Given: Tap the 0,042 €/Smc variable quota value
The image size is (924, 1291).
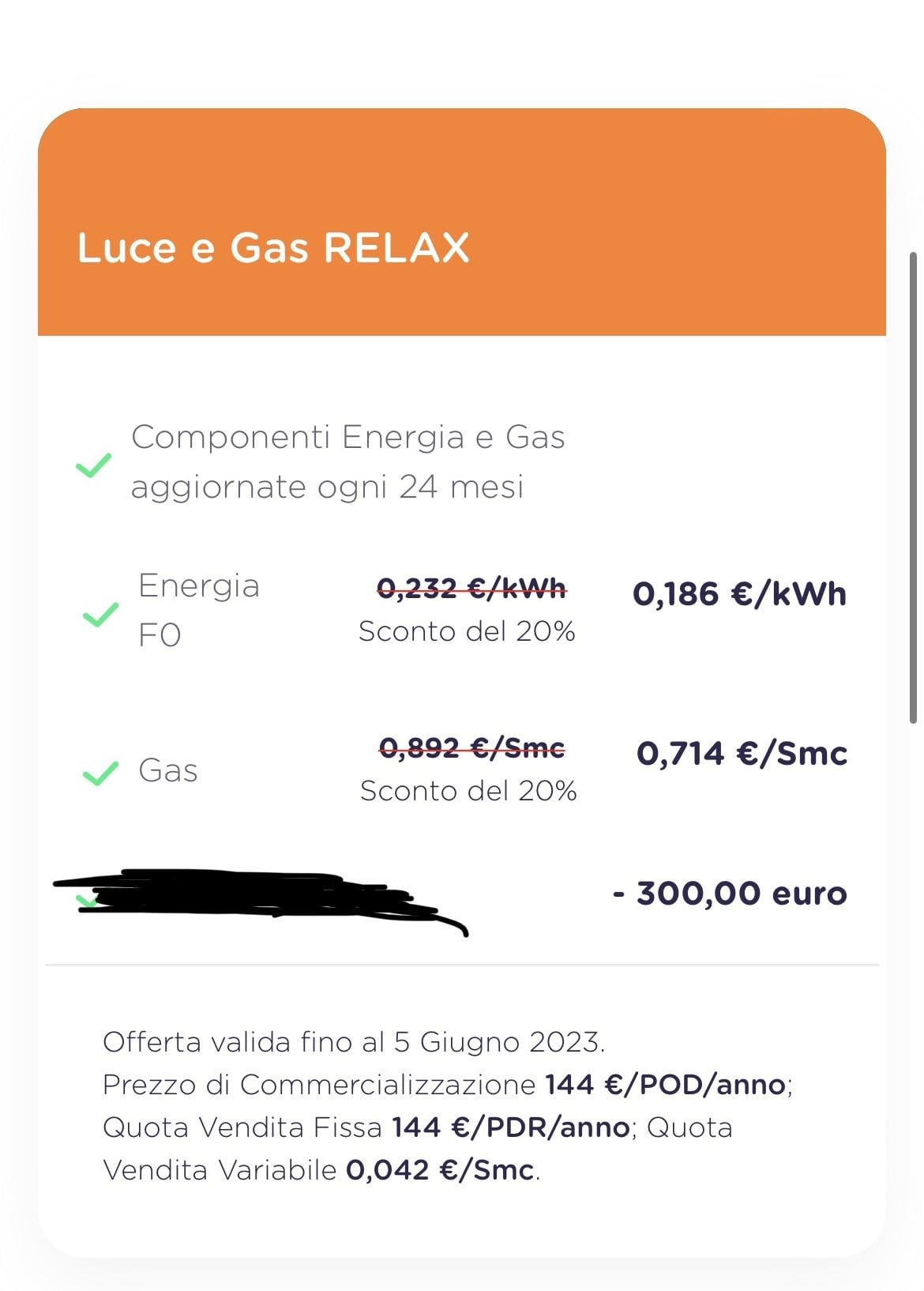Looking at the screenshot, I should 439,1170.
